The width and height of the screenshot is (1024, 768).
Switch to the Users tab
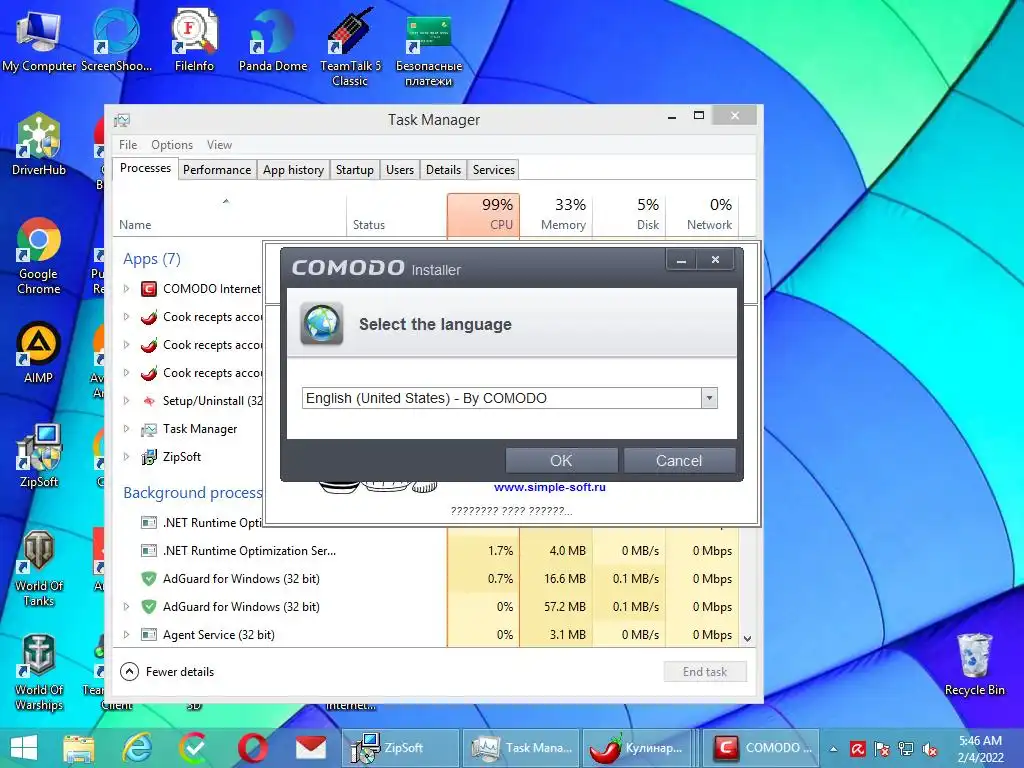(x=400, y=170)
